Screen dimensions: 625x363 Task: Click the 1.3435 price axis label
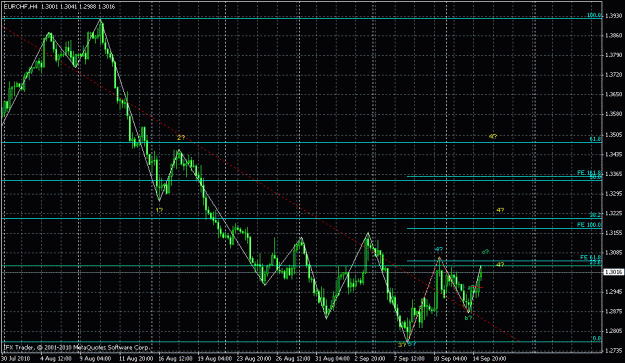coord(613,154)
